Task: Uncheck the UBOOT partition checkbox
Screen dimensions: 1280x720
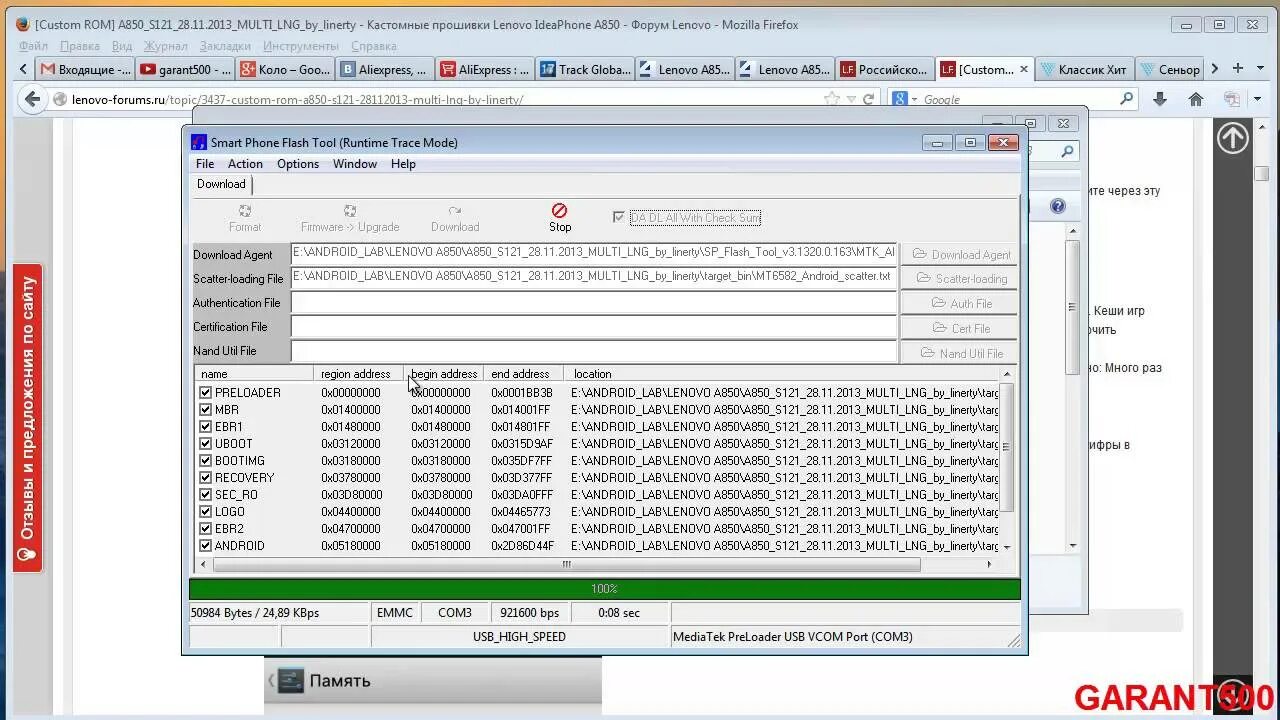Action: click(x=205, y=444)
